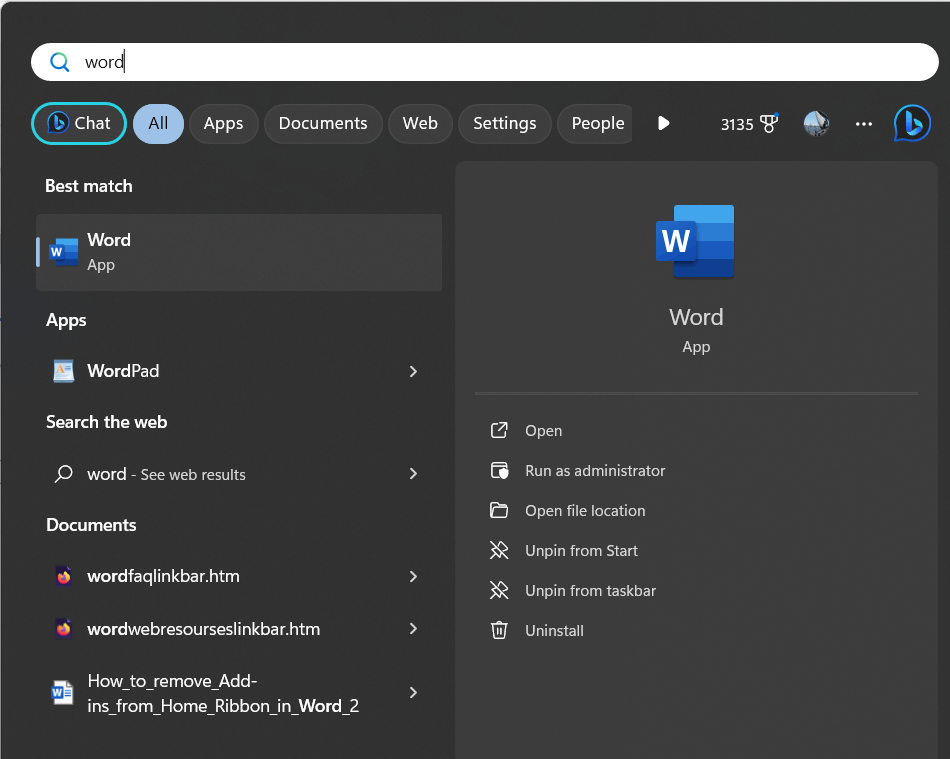Screen dimensions: 950x759
Task: Expand the web results chevron for word
Action: click(413, 474)
